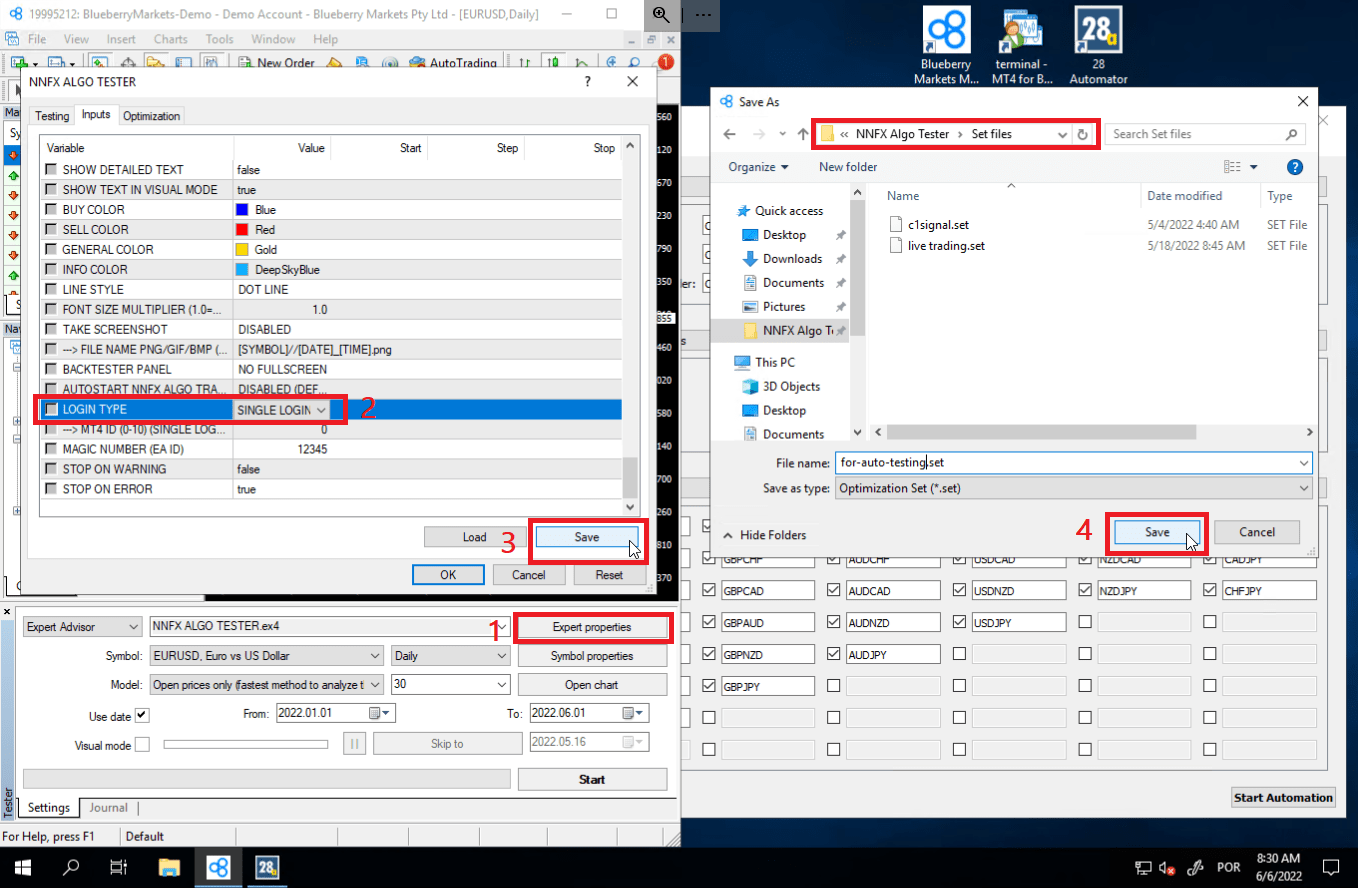Open Save as type dropdown
This screenshot has height=888, width=1358.
[1073, 488]
